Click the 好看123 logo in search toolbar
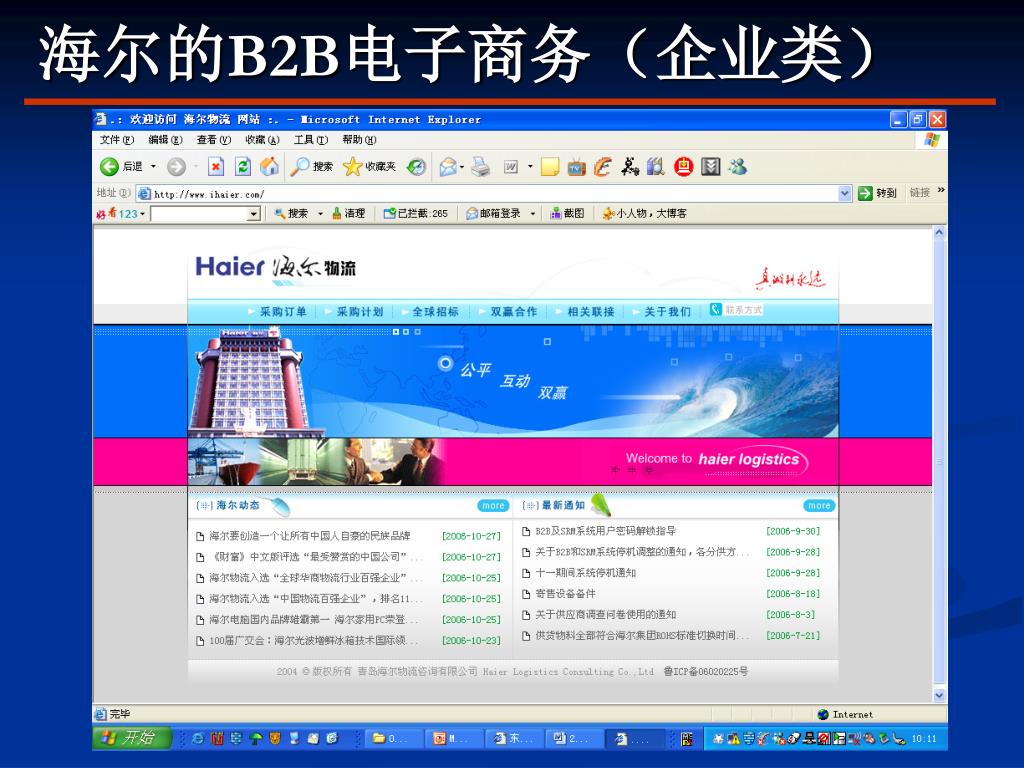The image size is (1024, 768). tap(117, 214)
